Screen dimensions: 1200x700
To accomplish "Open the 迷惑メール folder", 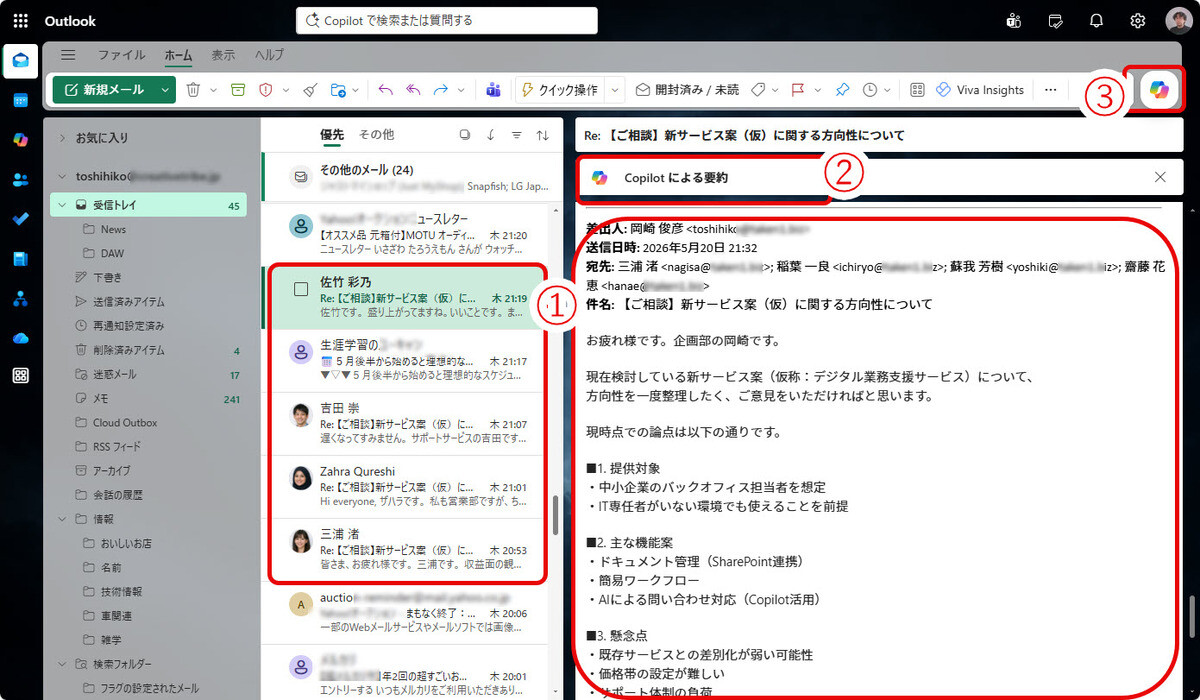I will (148, 374).
